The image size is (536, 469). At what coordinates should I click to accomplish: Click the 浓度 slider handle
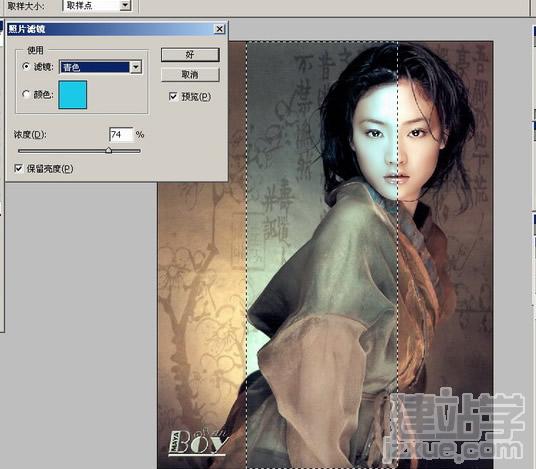pos(108,150)
